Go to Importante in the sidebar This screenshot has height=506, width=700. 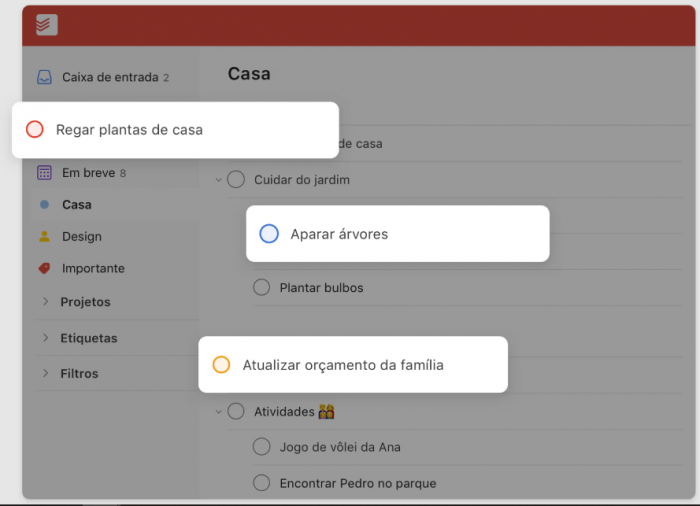[x=93, y=268]
